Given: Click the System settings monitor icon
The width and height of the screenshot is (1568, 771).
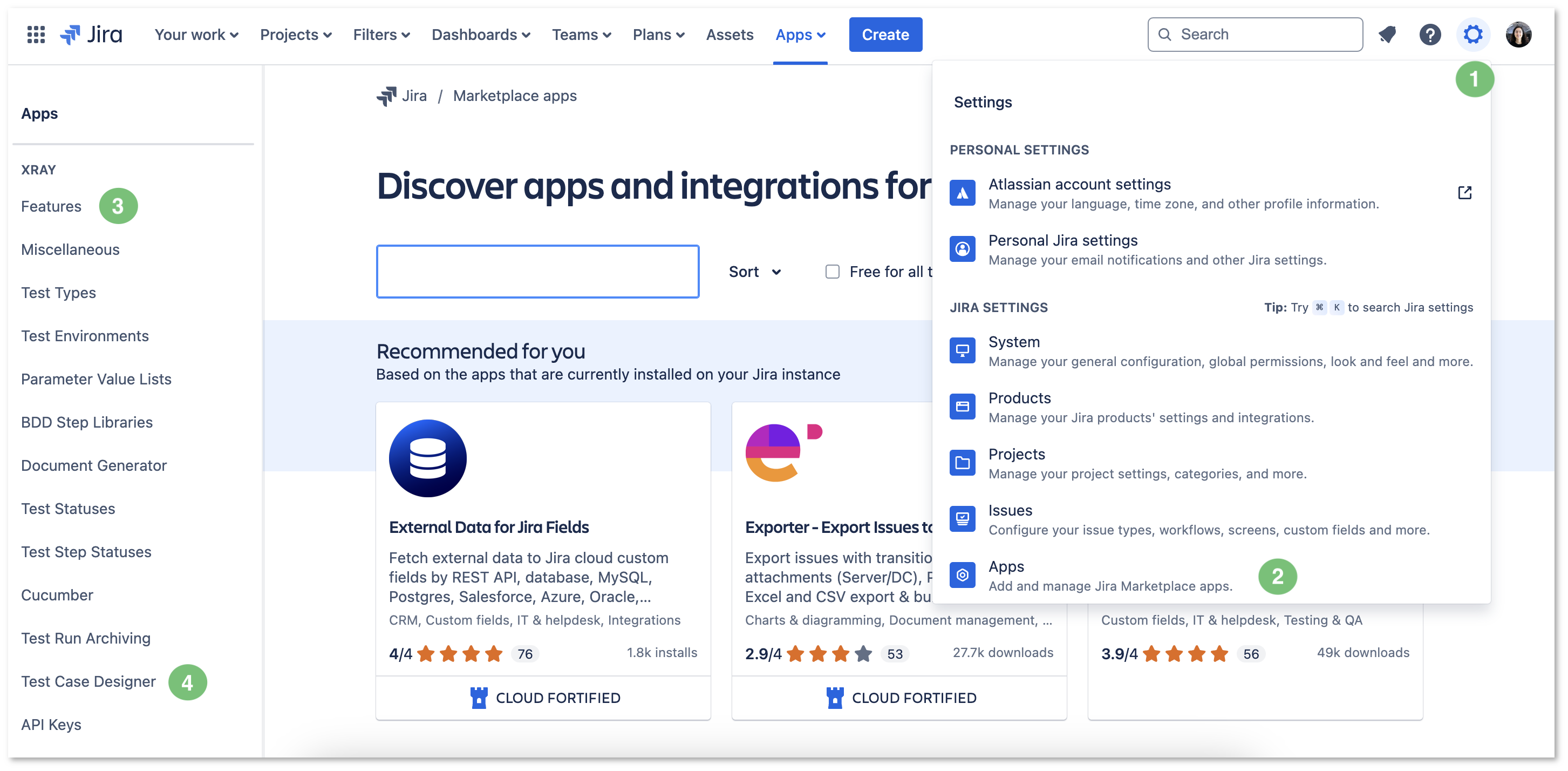Looking at the screenshot, I should [963, 351].
